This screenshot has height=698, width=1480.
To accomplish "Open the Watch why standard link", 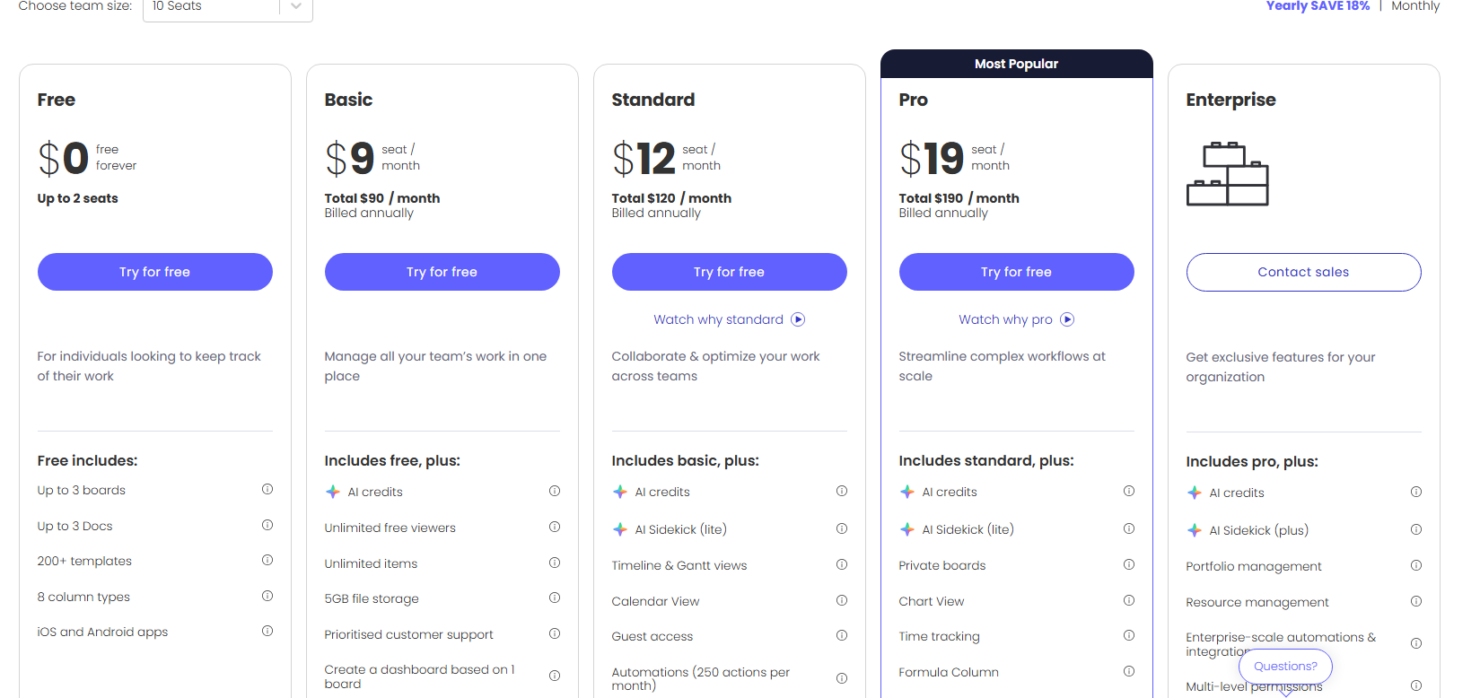I will tap(718, 319).
